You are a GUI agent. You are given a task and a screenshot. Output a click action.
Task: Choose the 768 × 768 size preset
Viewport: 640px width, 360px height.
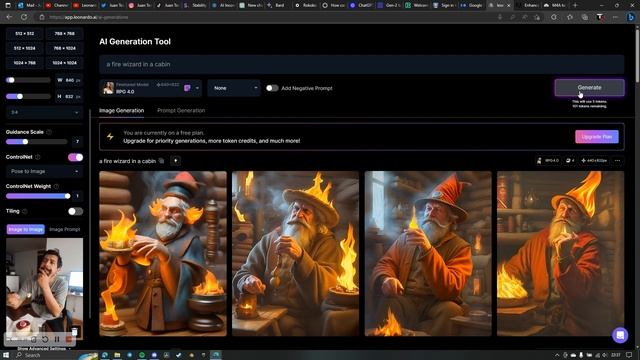64,33
